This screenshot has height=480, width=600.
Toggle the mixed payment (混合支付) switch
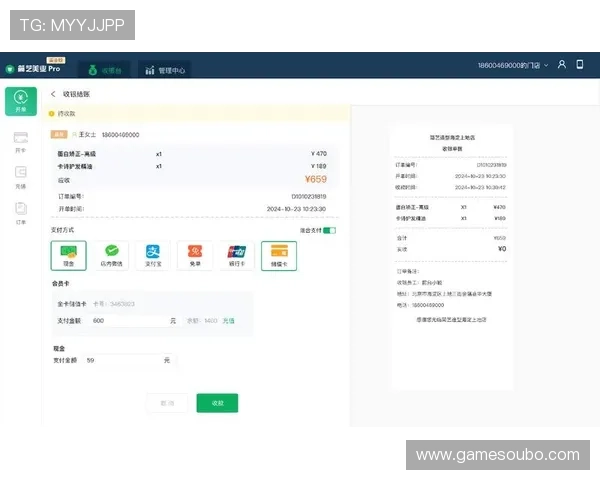click(x=329, y=230)
